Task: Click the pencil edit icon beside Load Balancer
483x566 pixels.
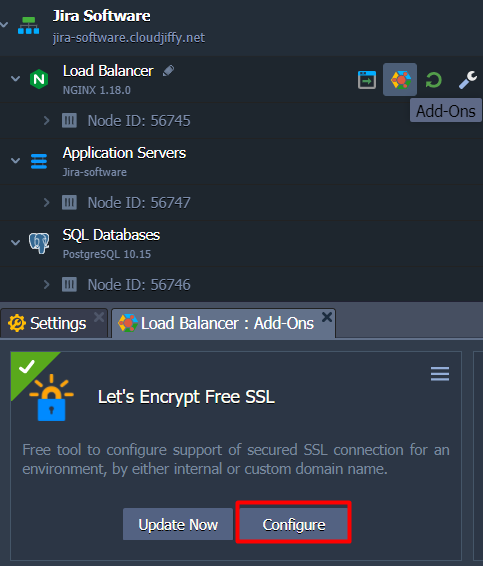Action: coord(168,71)
